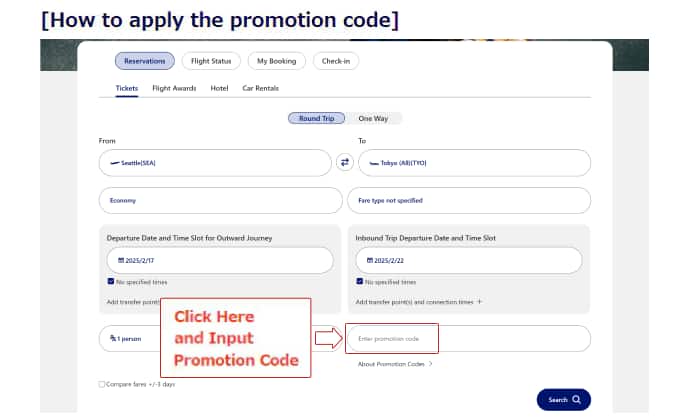Image resolution: width=700 pixels, height=420 pixels.
Task: Uncheck outward 'No specified times' checkbox
Action: [110, 282]
